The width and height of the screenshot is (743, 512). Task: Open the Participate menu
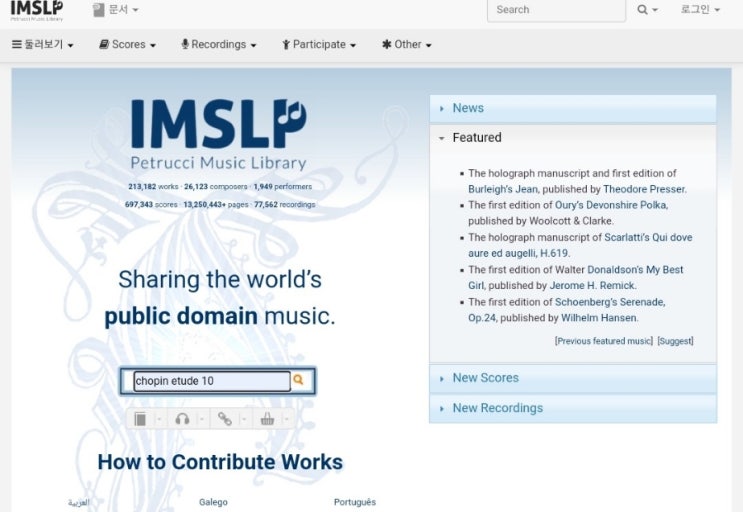[x=319, y=45]
